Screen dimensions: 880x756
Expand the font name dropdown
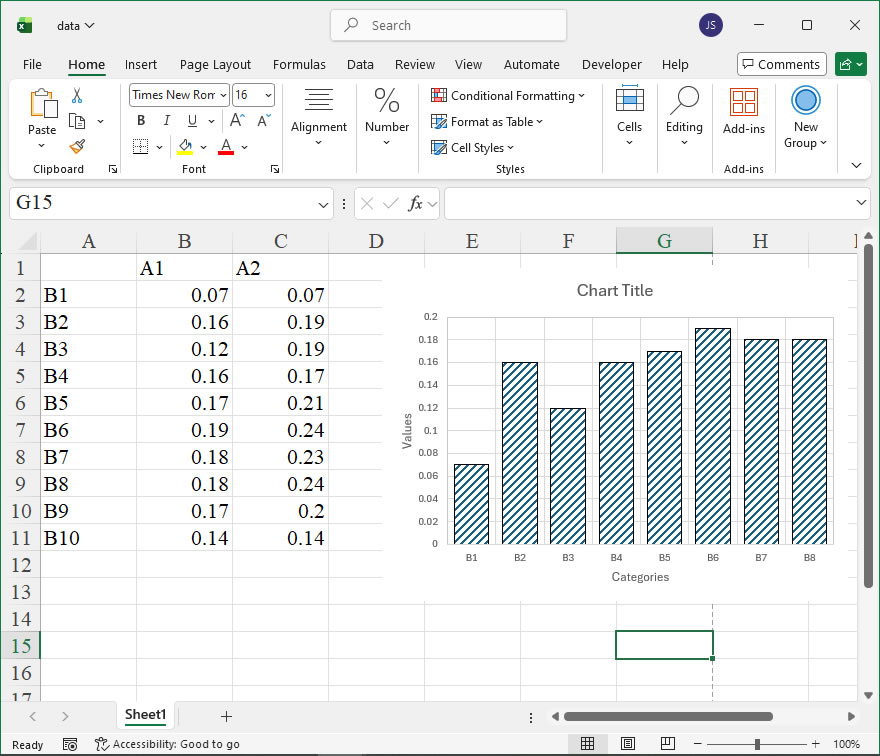tap(222, 95)
